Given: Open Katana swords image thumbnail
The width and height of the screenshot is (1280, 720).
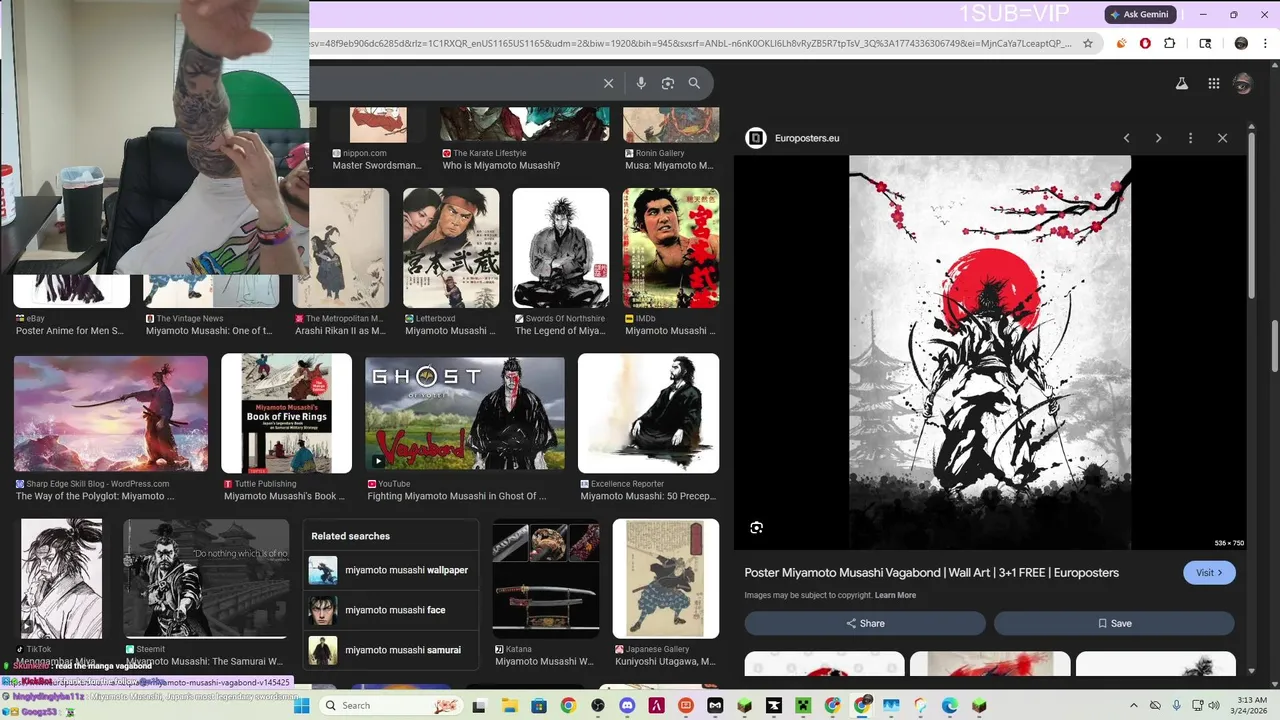Looking at the screenshot, I should pos(546,578).
